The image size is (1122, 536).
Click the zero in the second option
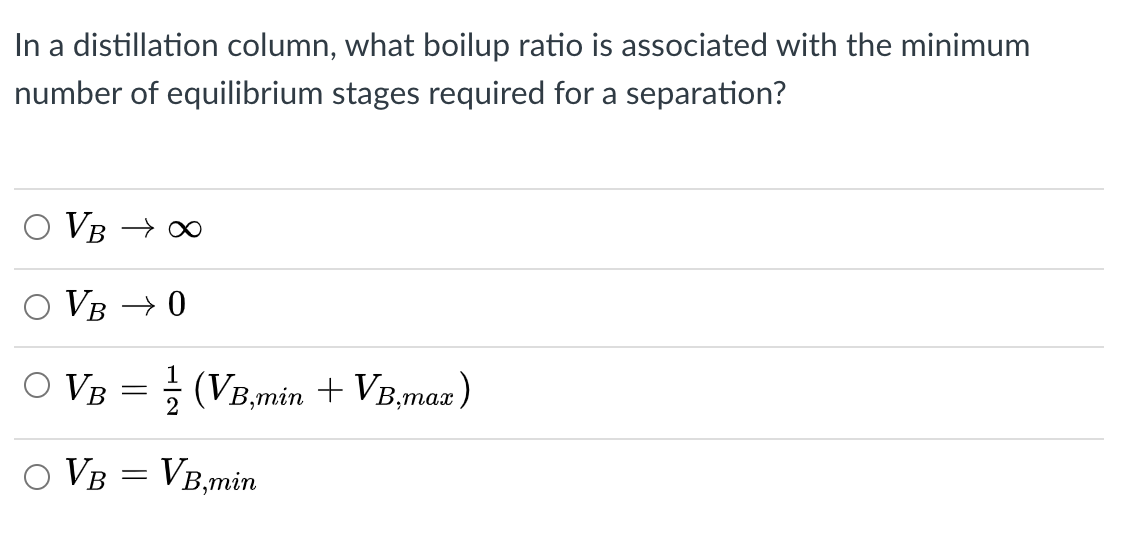coord(177,305)
